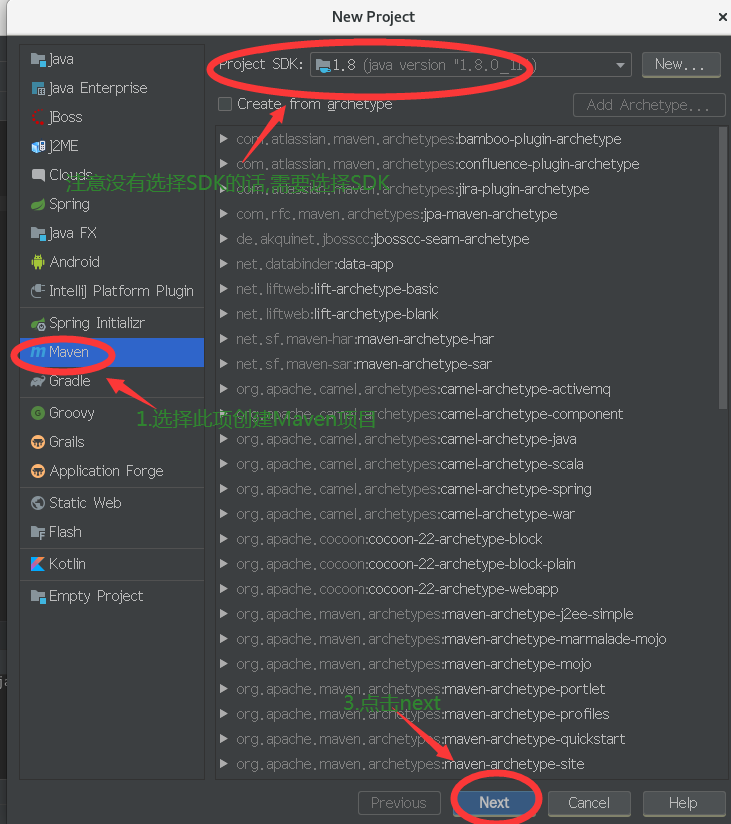The width and height of the screenshot is (731, 824).
Task: Select cocoon-22-archetype-webapp row
Action: 466,589
